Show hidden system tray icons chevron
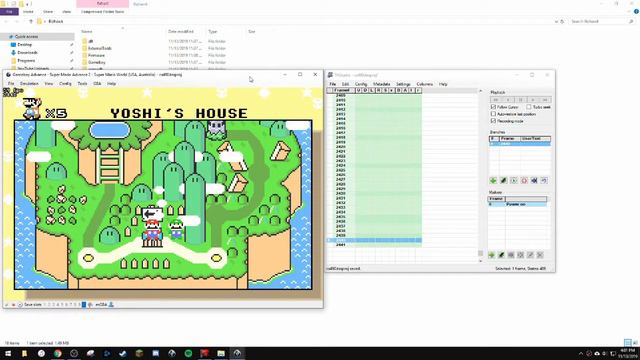The width and height of the screenshot is (640, 360). [581, 353]
